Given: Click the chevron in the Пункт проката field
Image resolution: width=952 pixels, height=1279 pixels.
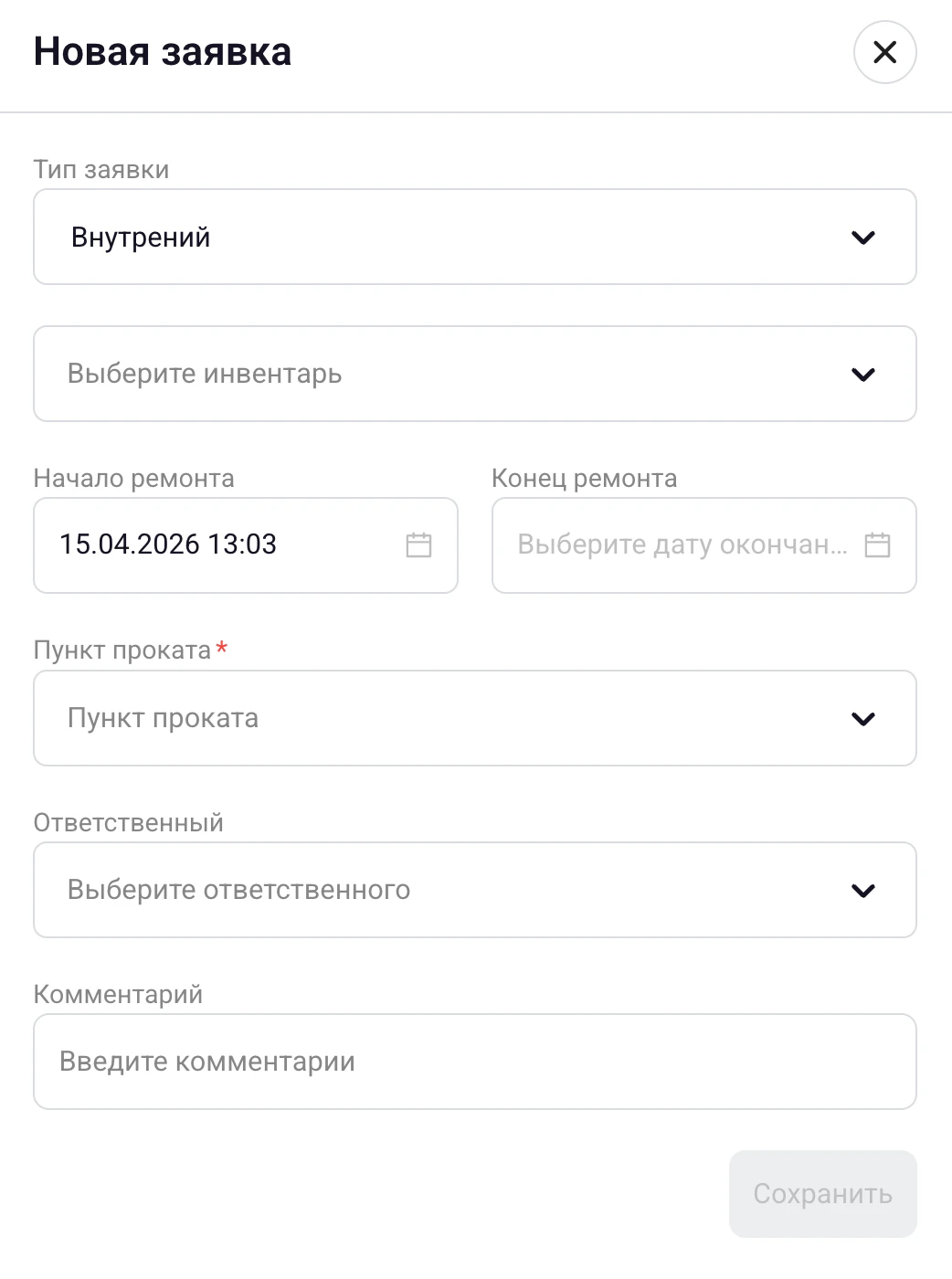Looking at the screenshot, I should coord(862,718).
